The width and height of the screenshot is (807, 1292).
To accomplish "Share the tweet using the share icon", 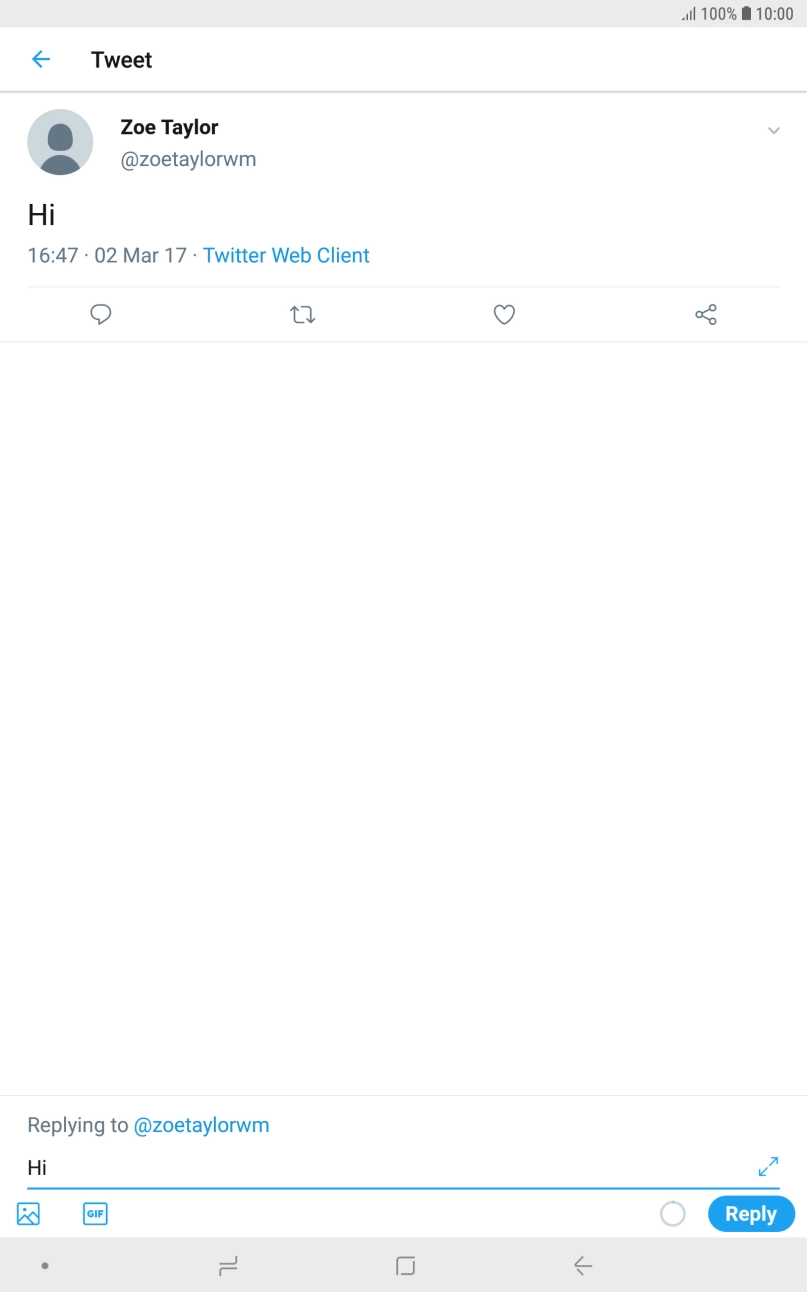I will [705, 313].
